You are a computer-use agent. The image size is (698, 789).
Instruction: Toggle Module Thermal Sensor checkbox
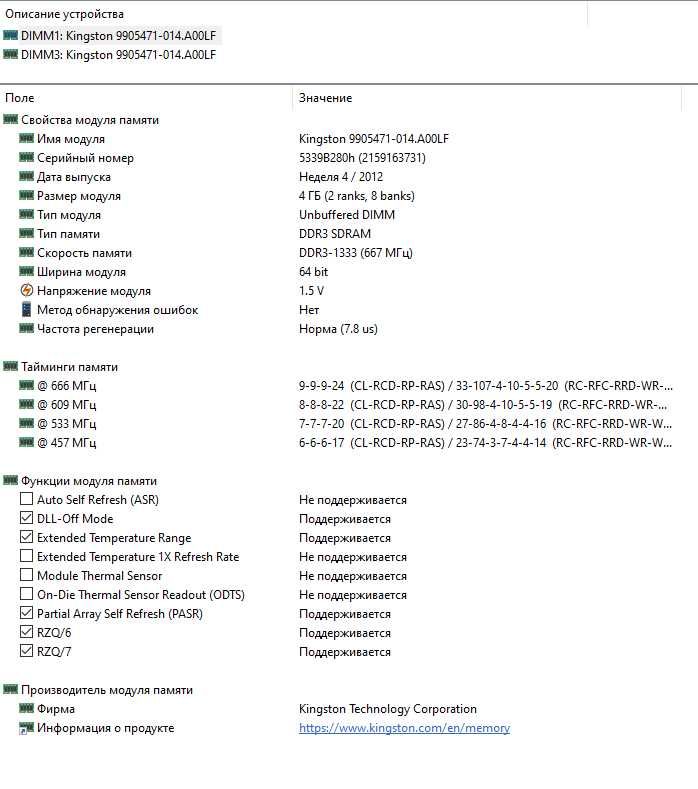(x=26, y=575)
